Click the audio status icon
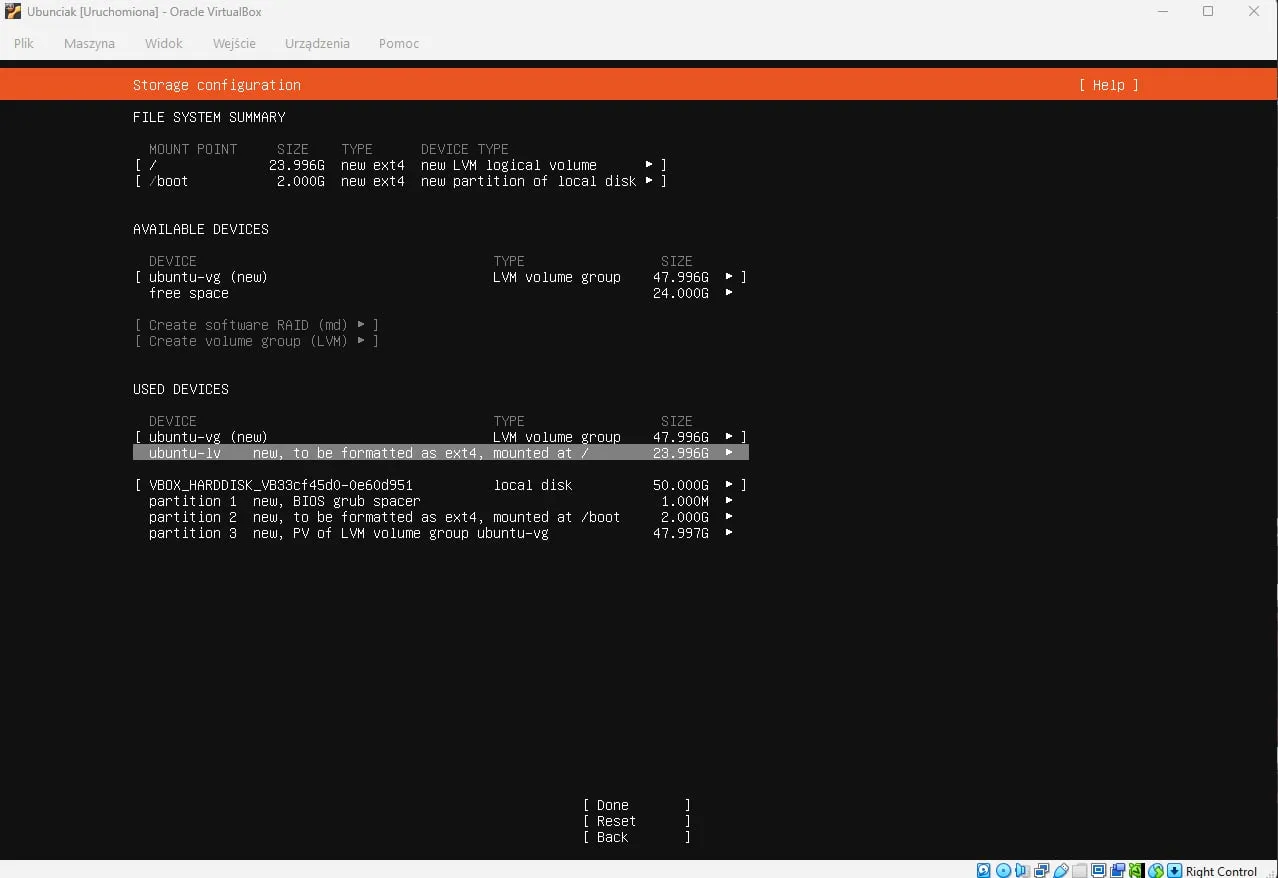 pos(1021,870)
